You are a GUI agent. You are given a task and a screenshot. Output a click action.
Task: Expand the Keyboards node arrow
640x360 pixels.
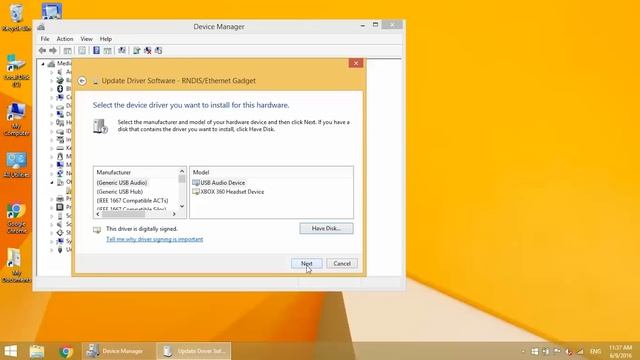point(52,148)
